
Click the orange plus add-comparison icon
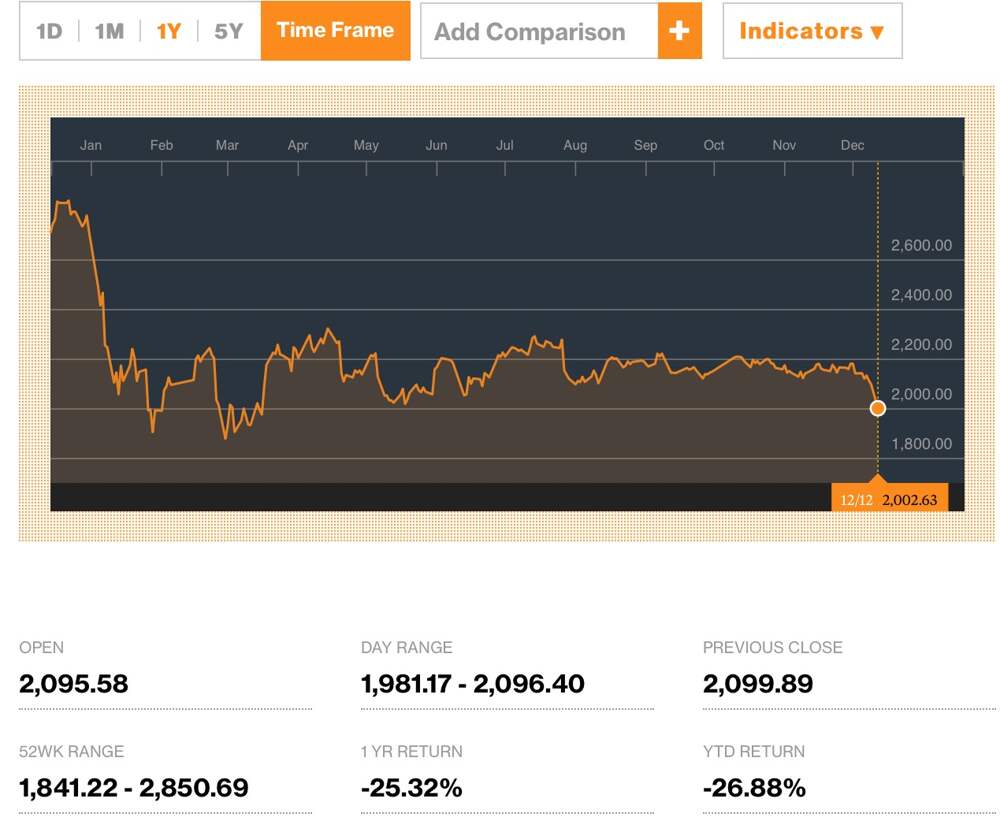click(679, 31)
